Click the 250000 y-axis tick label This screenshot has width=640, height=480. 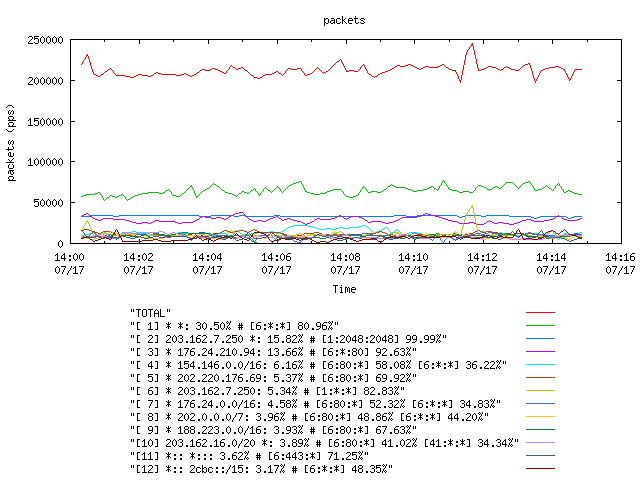pos(45,40)
